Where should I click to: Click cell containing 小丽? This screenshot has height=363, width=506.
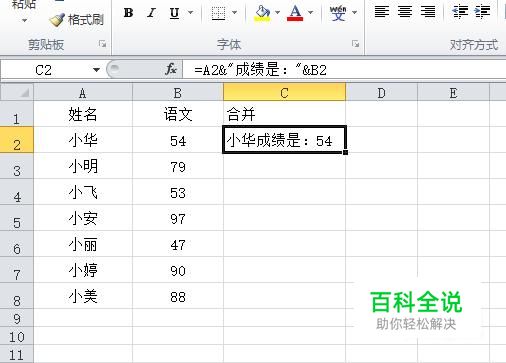[83, 244]
